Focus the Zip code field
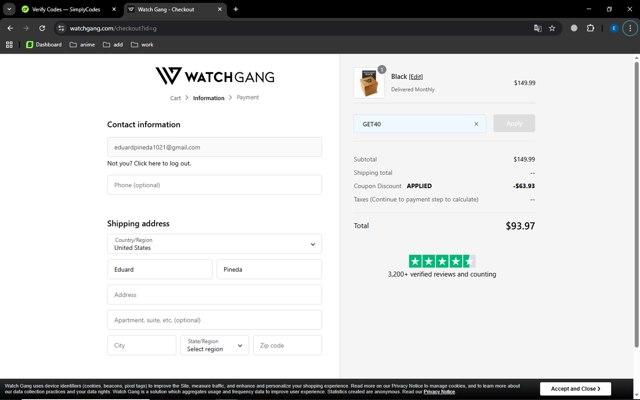 (287, 345)
